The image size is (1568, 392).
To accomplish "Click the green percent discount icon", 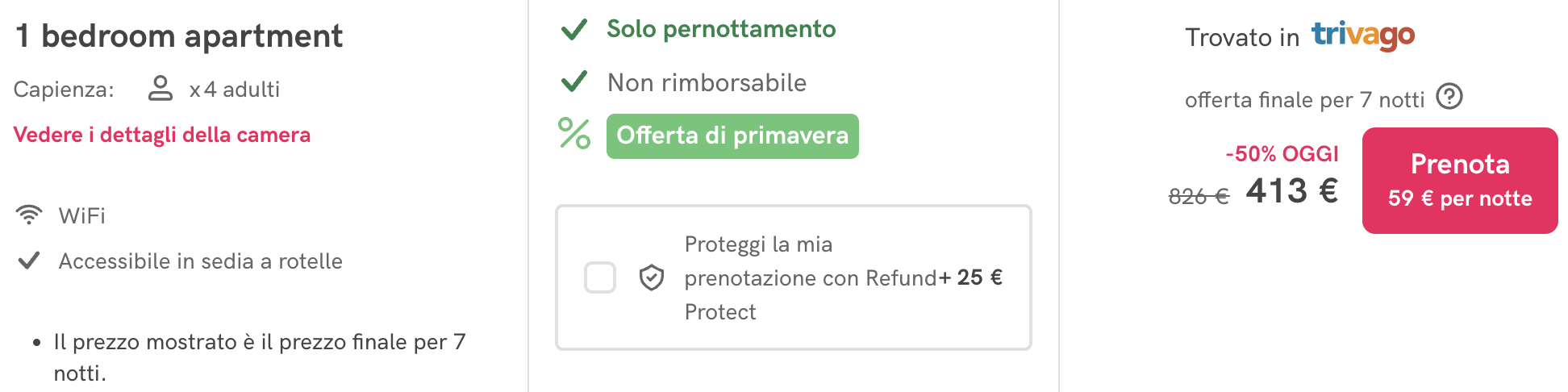I will (x=574, y=134).
